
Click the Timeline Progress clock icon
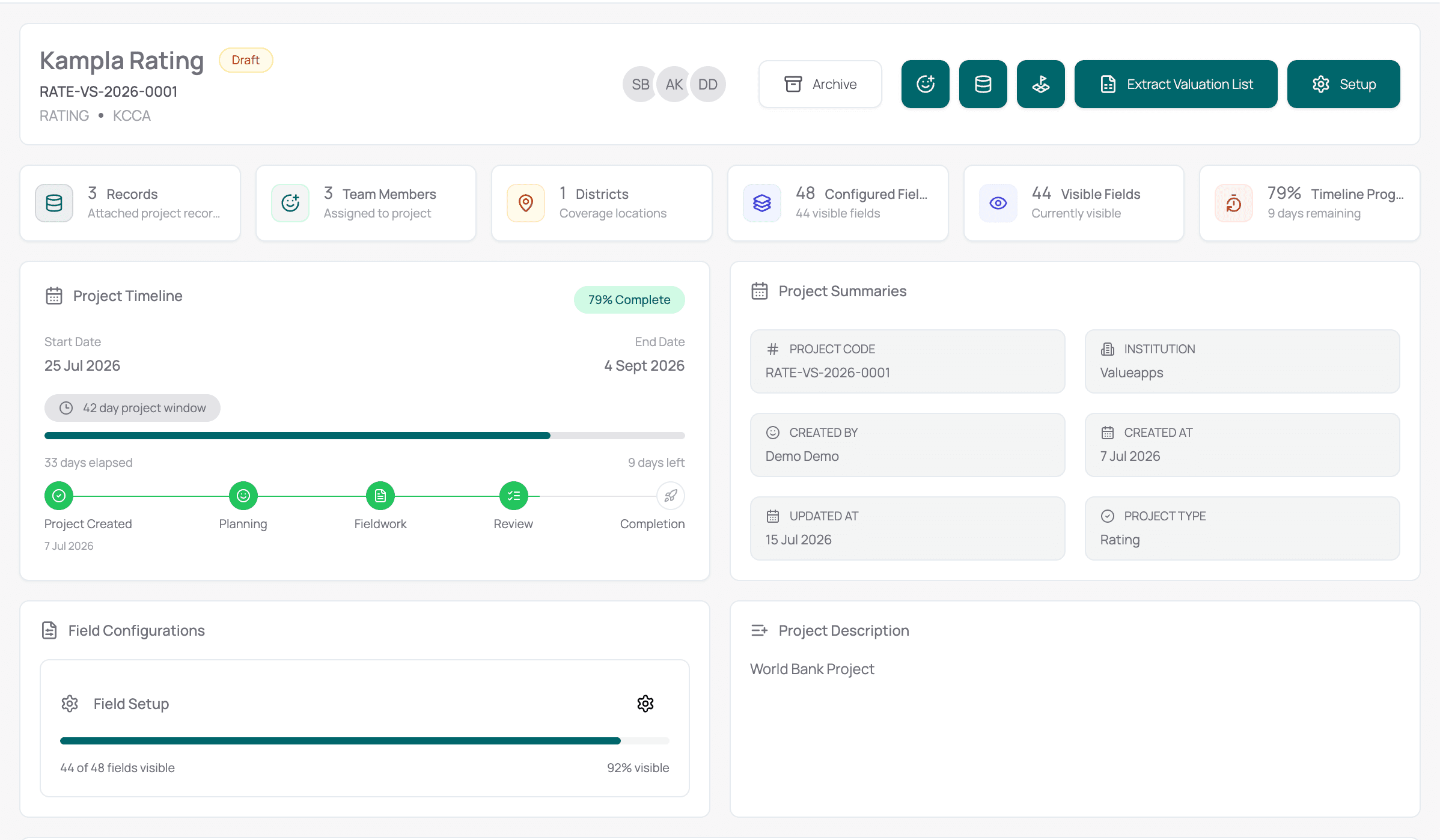click(1234, 203)
